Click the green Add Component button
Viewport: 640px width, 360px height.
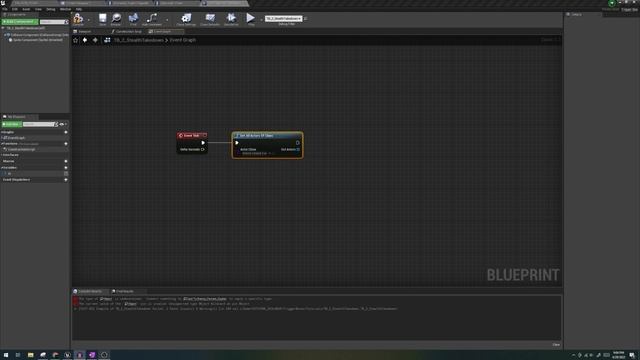point(20,22)
